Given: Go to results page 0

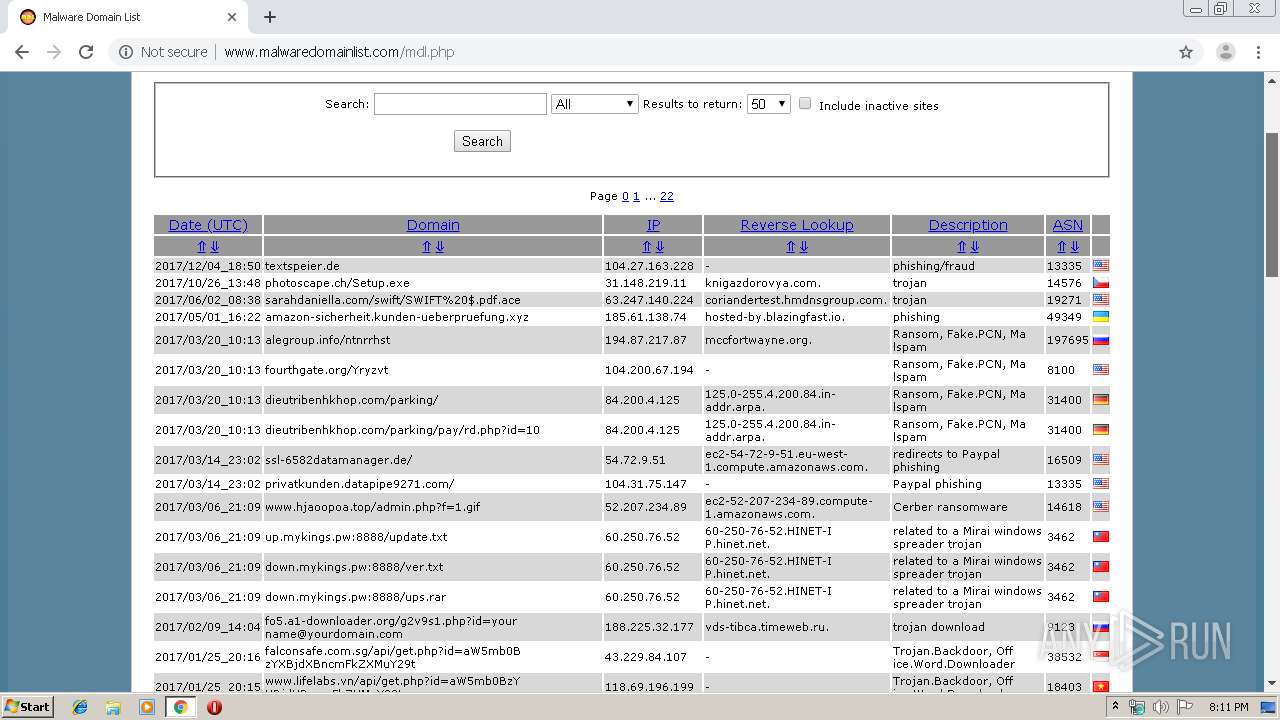Looking at the screenshot, I should point(625,196).
